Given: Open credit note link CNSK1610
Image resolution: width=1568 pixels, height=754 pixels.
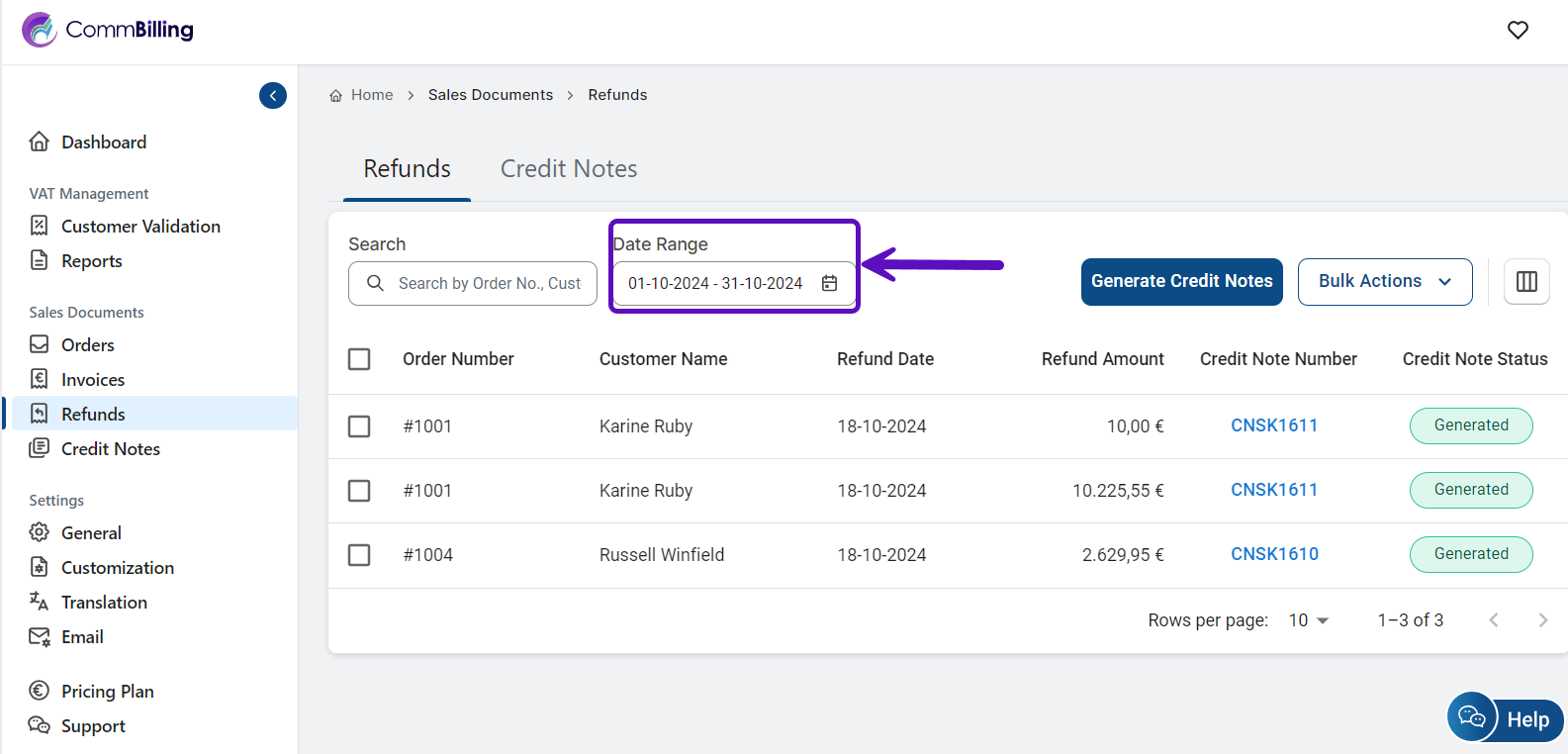Looking at the screenshot, I should tap(1274, 554).
